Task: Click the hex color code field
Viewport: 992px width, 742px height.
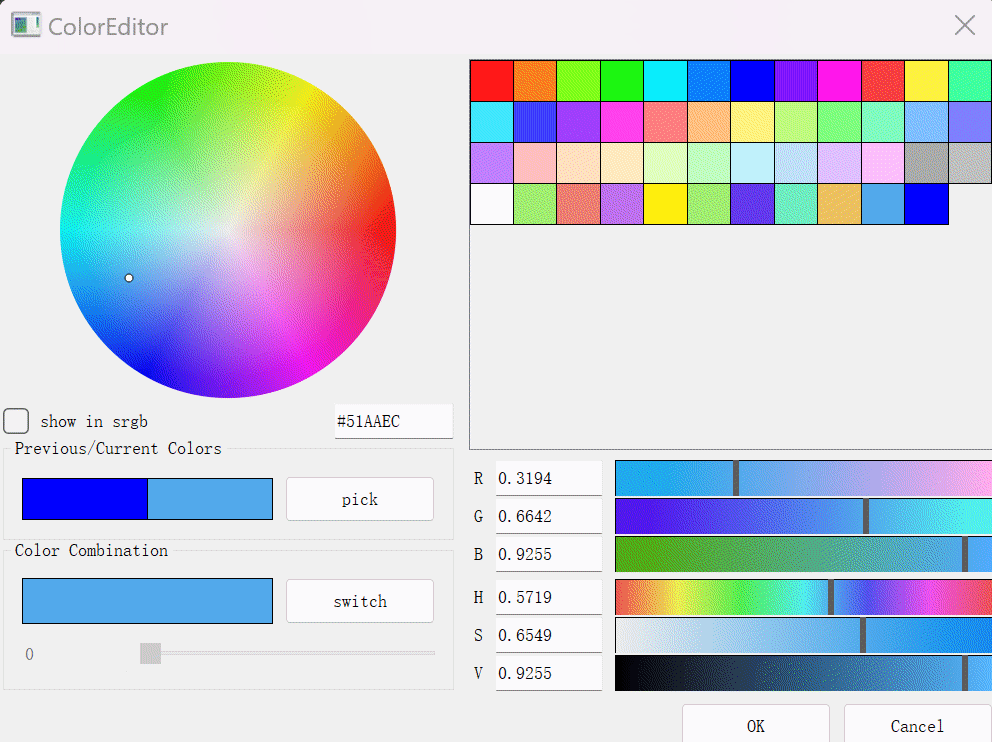Action: click(393, 421)
